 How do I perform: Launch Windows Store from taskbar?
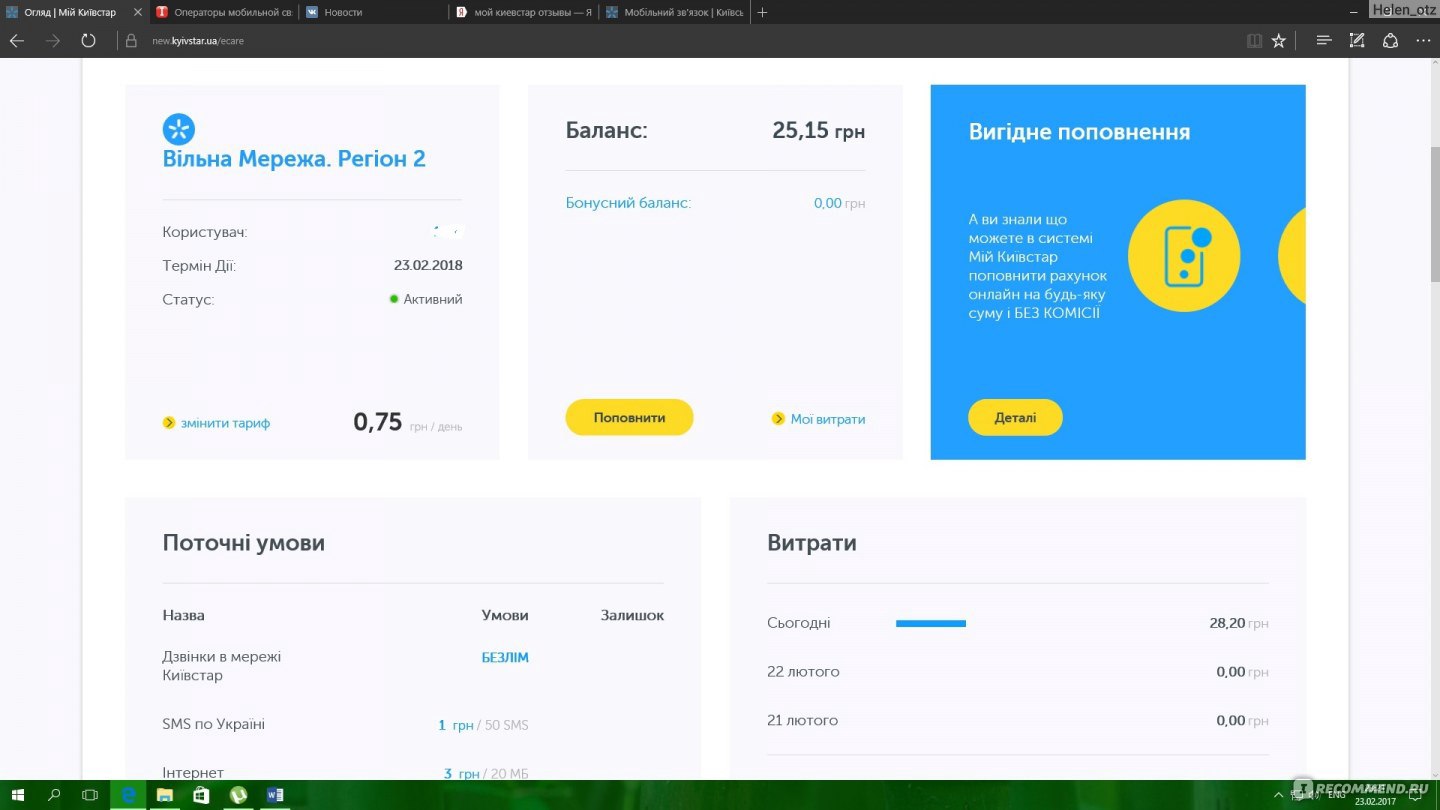(201, 795)
